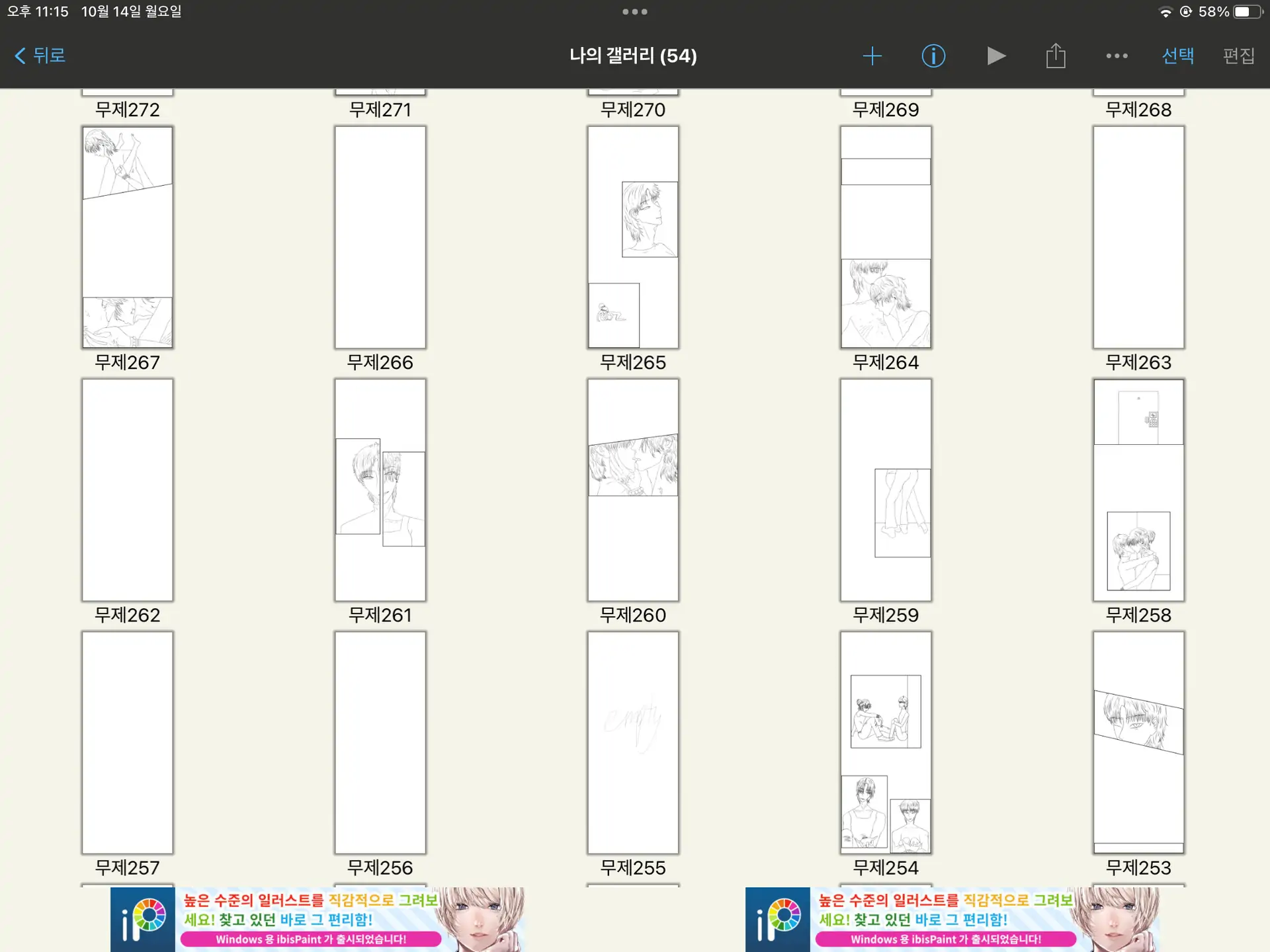Open the 무제263 blank artwork thumbnail
The image size is (1270, 952).
1138,237
